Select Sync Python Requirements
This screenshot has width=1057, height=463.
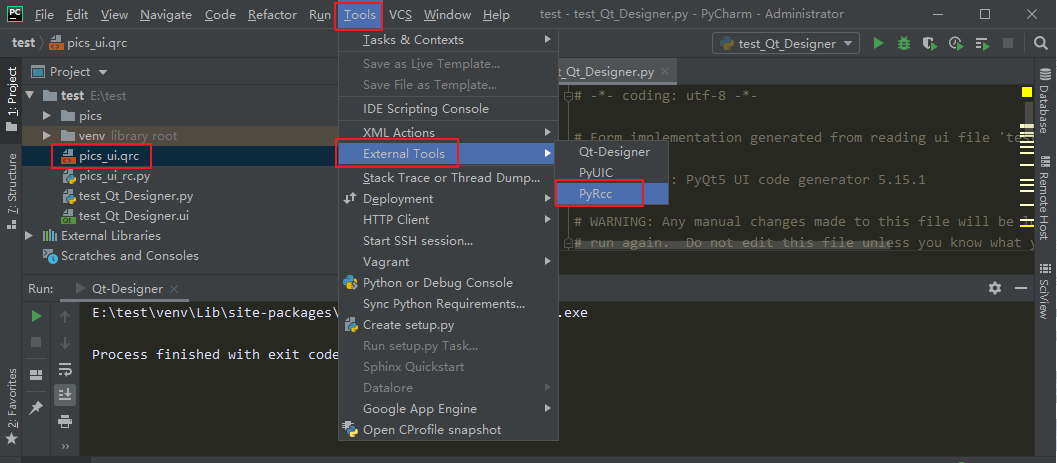pos(448,304)
